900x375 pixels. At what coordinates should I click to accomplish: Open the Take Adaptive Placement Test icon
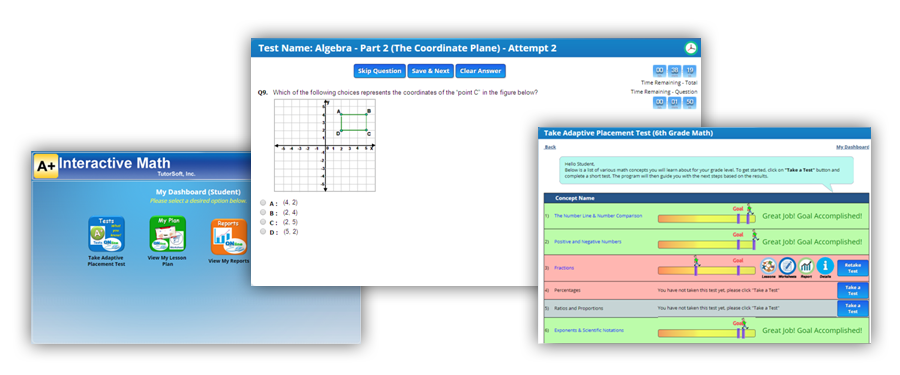(x=106, y=234)
